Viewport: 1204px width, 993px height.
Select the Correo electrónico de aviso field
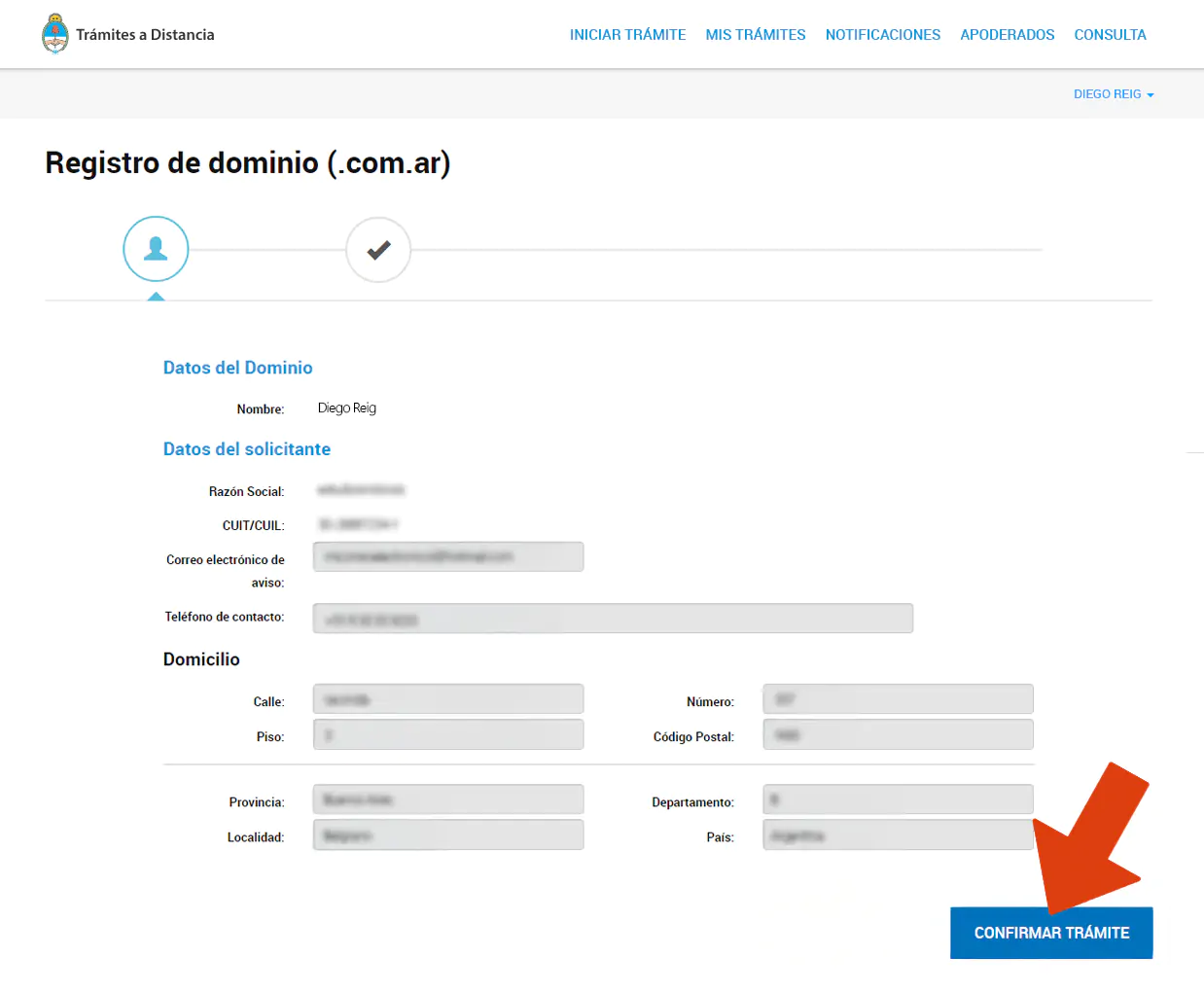(447, 556)
